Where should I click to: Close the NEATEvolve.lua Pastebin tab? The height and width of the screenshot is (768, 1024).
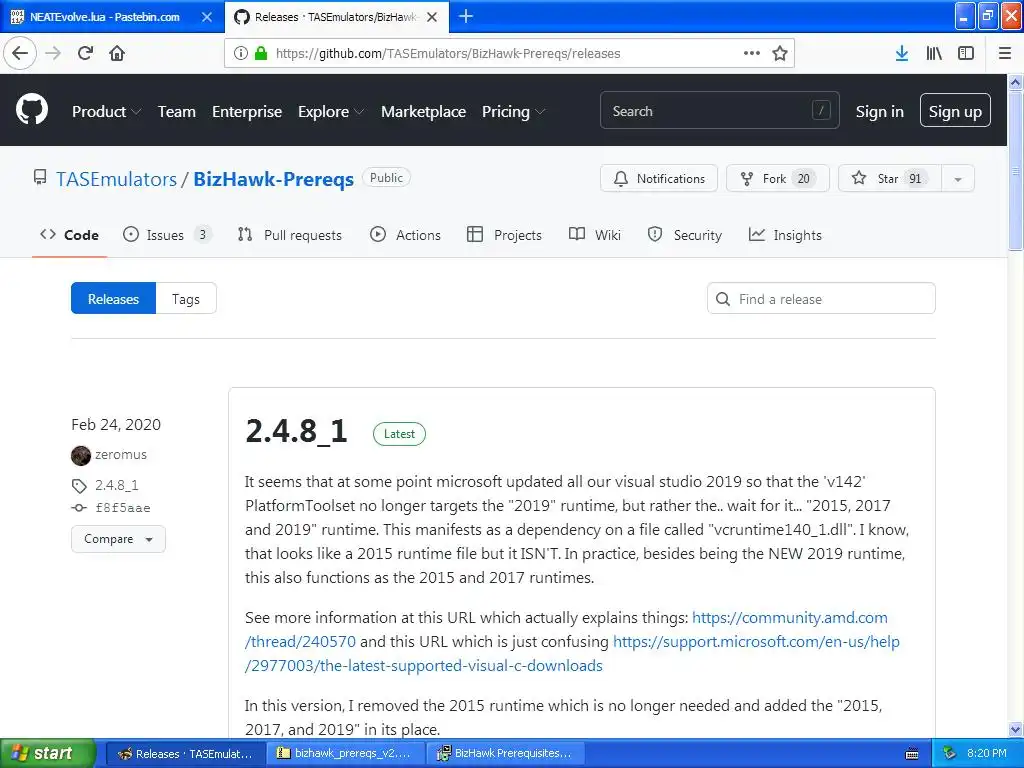click(206, 17)
